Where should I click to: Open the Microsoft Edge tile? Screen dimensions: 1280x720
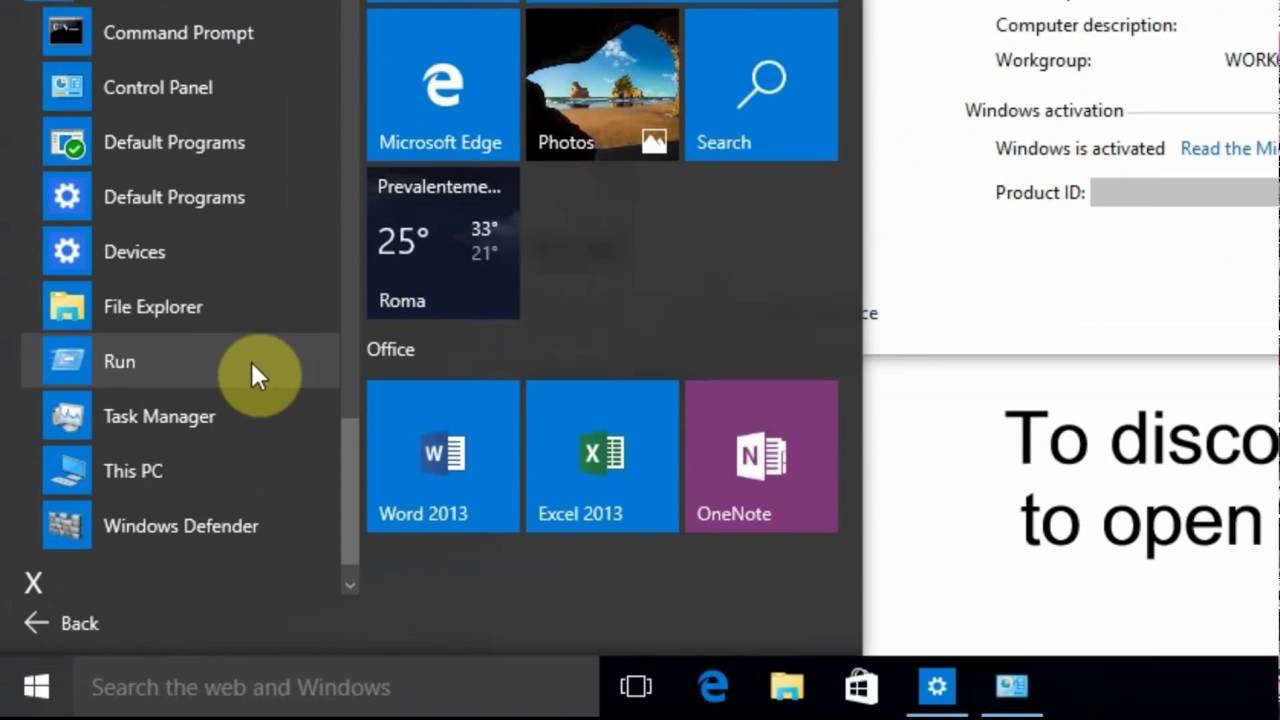coord(443,85)
